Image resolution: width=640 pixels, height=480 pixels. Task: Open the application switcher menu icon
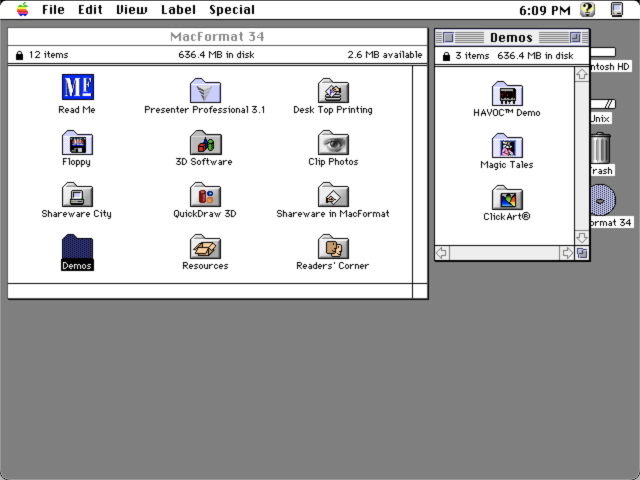point(617,9)
